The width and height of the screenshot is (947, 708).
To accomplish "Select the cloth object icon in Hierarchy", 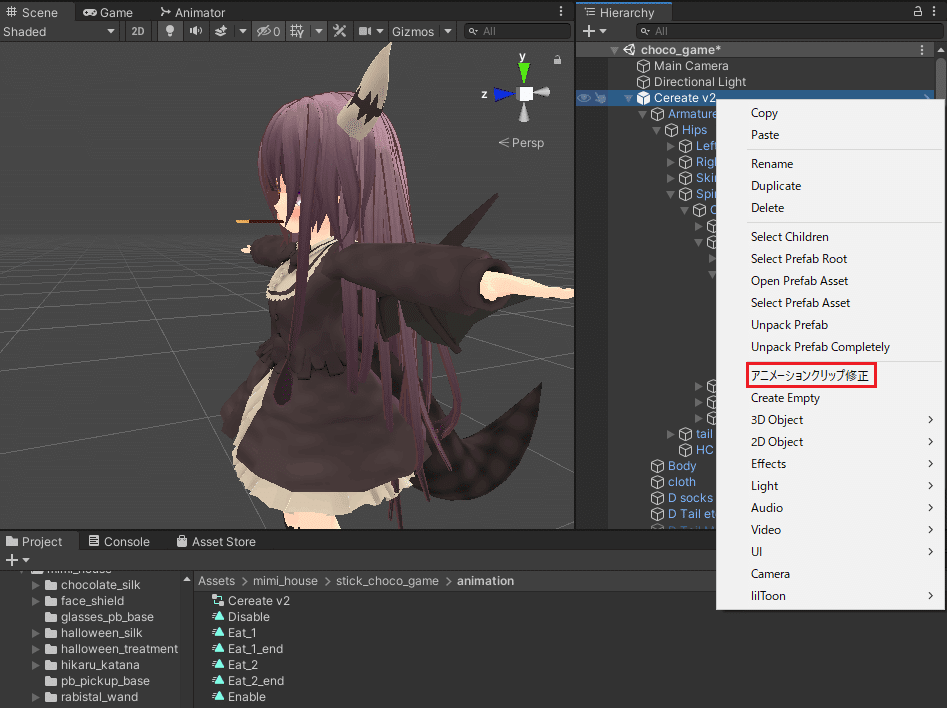I will (x=658, y=482).
